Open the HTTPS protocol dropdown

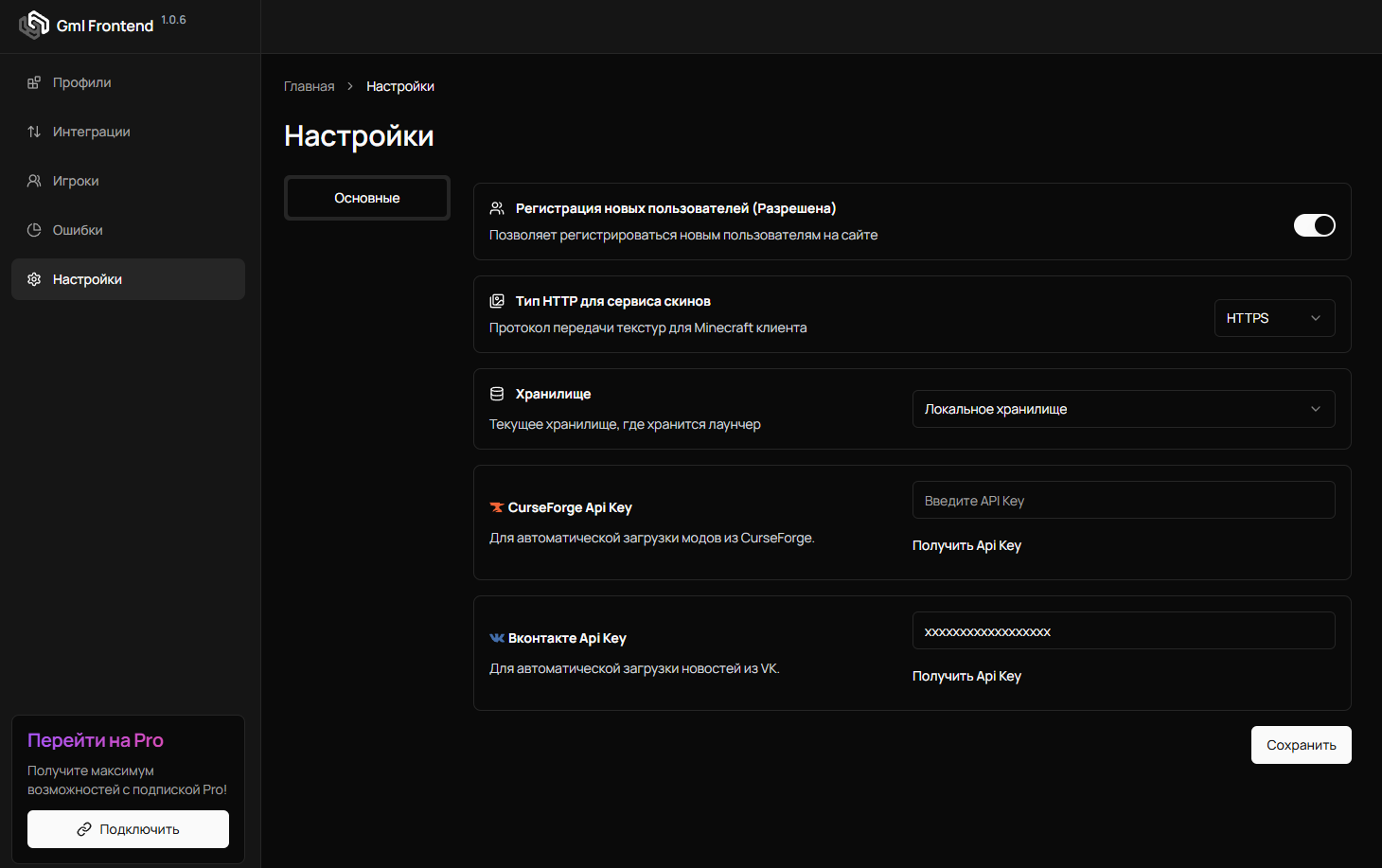(1274, 317)
